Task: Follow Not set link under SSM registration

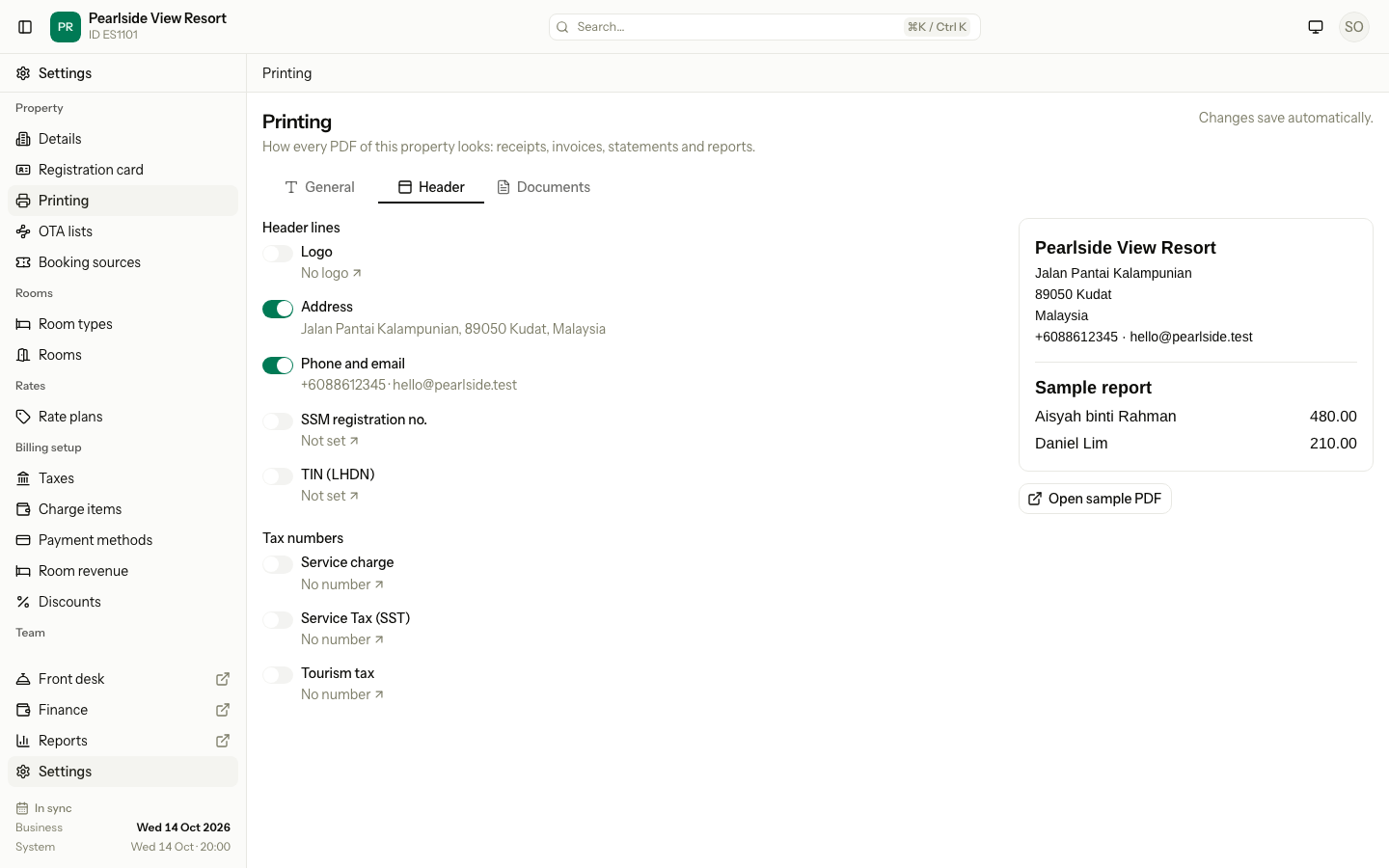Action: coord(330,441)
